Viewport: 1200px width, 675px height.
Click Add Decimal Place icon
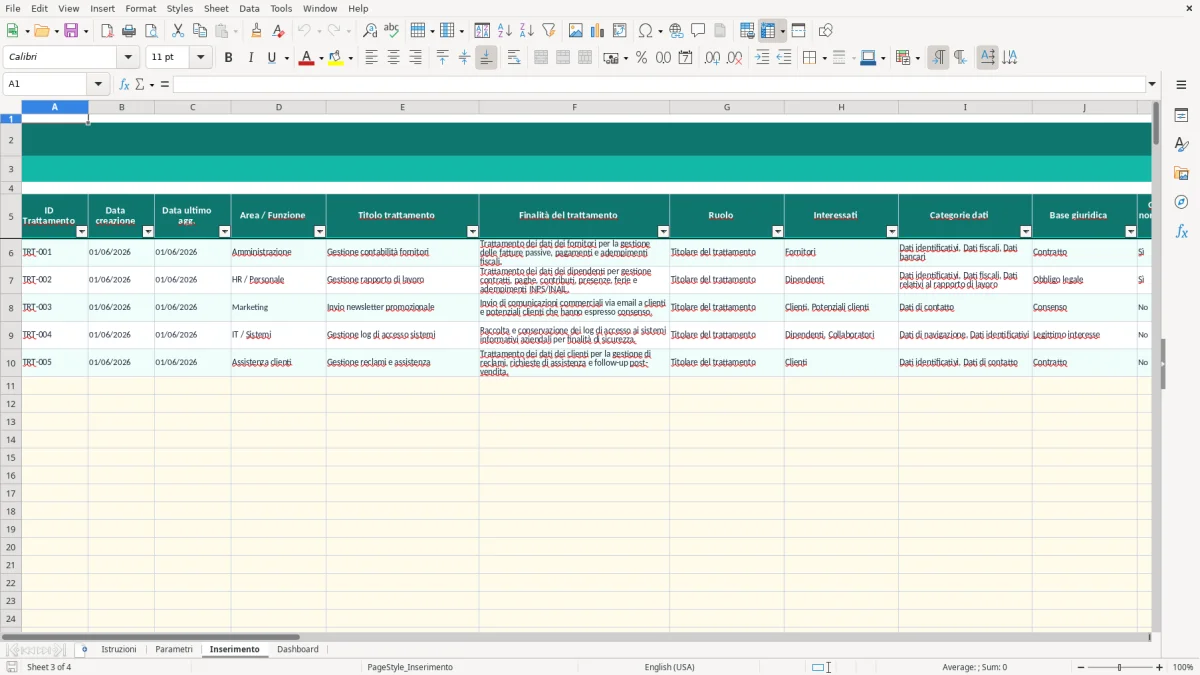coord(712,58)
